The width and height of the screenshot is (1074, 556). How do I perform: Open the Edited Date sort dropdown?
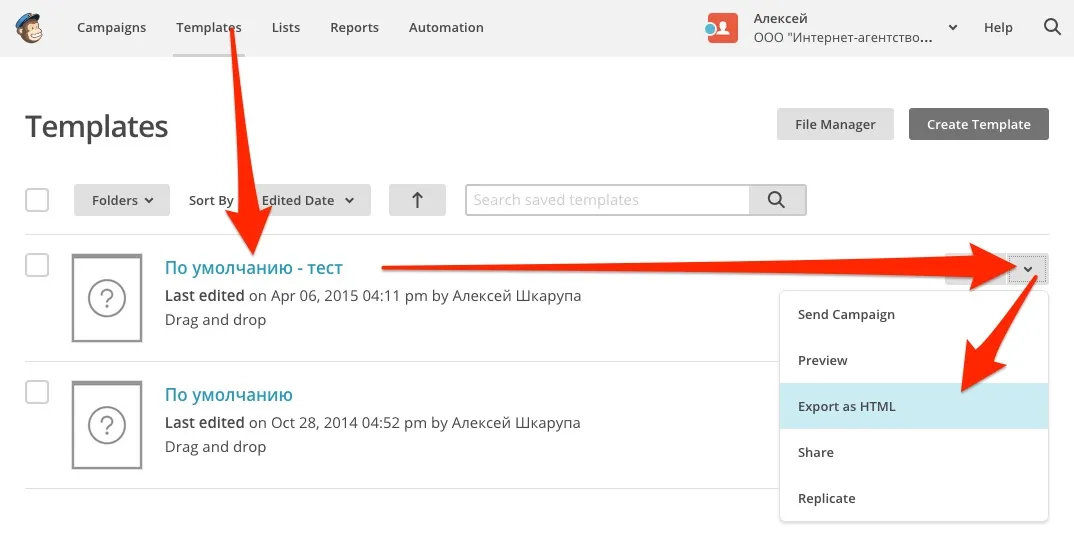pos(310,200)
